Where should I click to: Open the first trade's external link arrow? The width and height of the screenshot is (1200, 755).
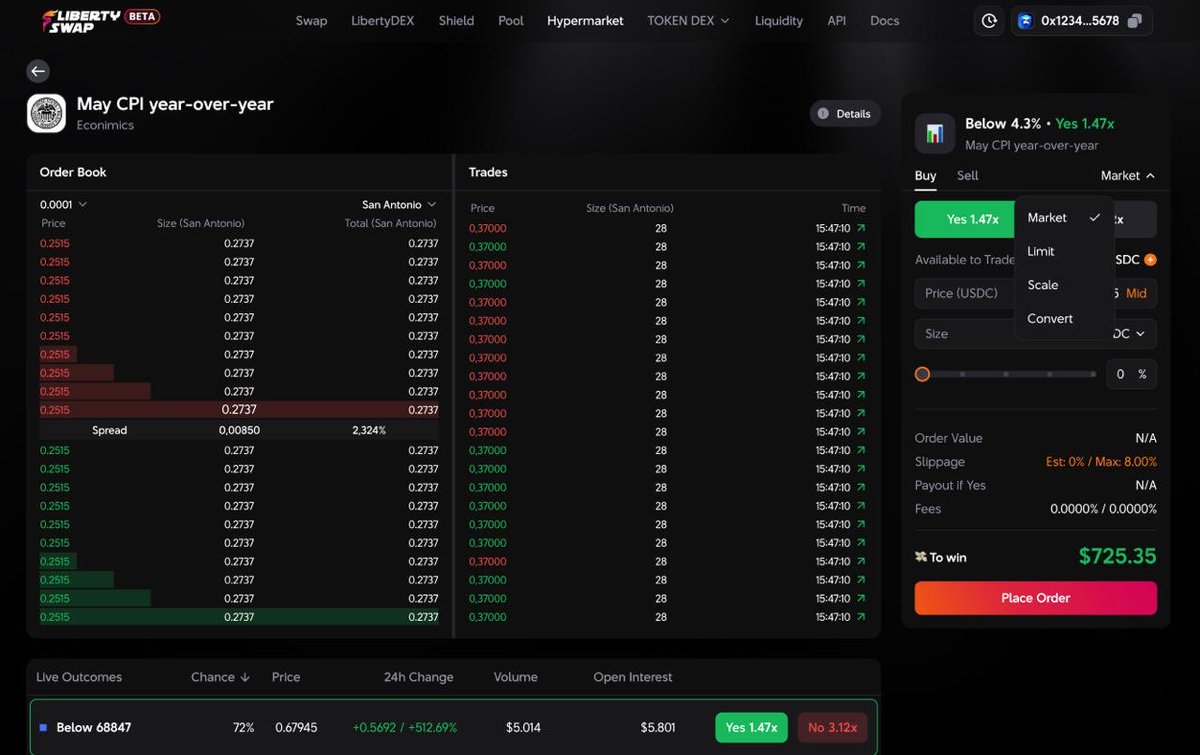[x=861, y=228]
